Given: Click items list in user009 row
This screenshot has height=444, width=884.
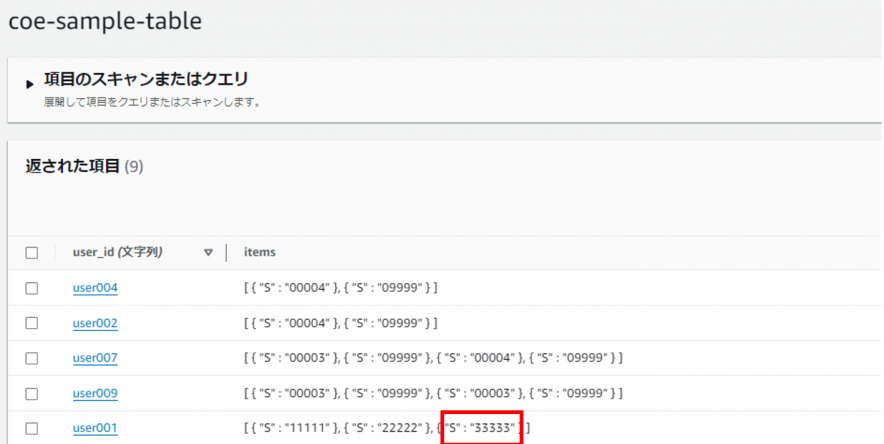Looking at the screenshot, I should click(x=433, y=393).
